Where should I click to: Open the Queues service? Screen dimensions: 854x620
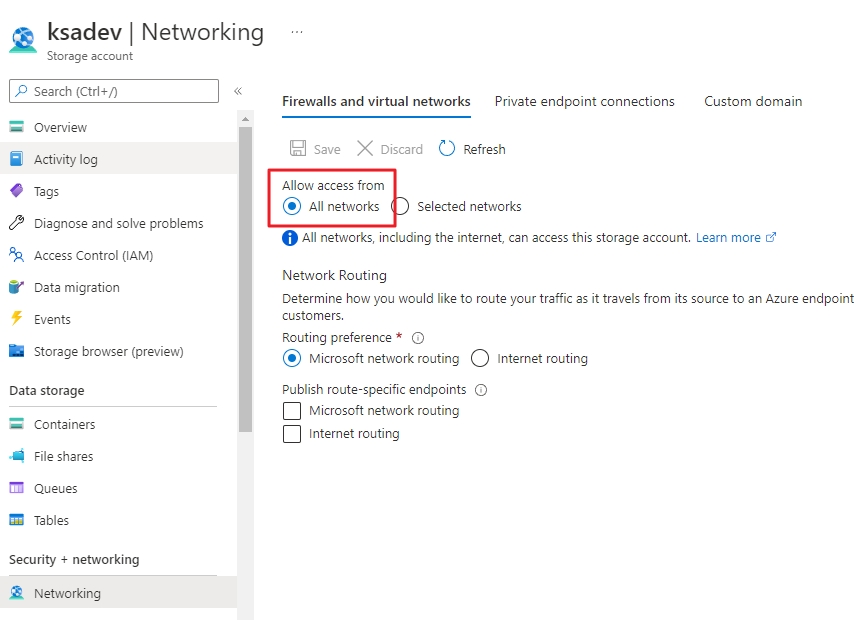pos(55,488)
